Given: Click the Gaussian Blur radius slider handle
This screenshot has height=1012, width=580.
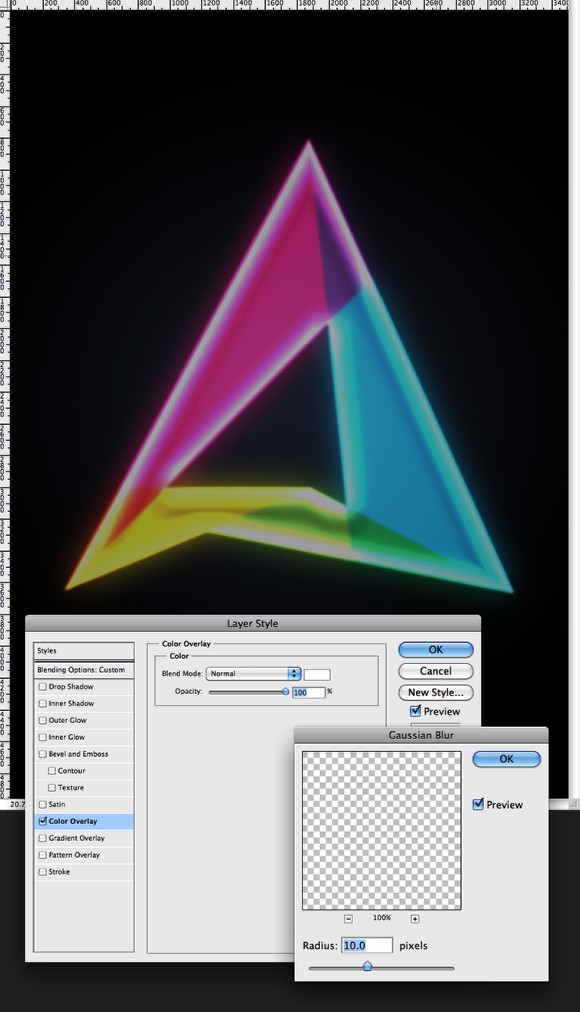Looking at the screenshot, I should (x=367, y=966).
